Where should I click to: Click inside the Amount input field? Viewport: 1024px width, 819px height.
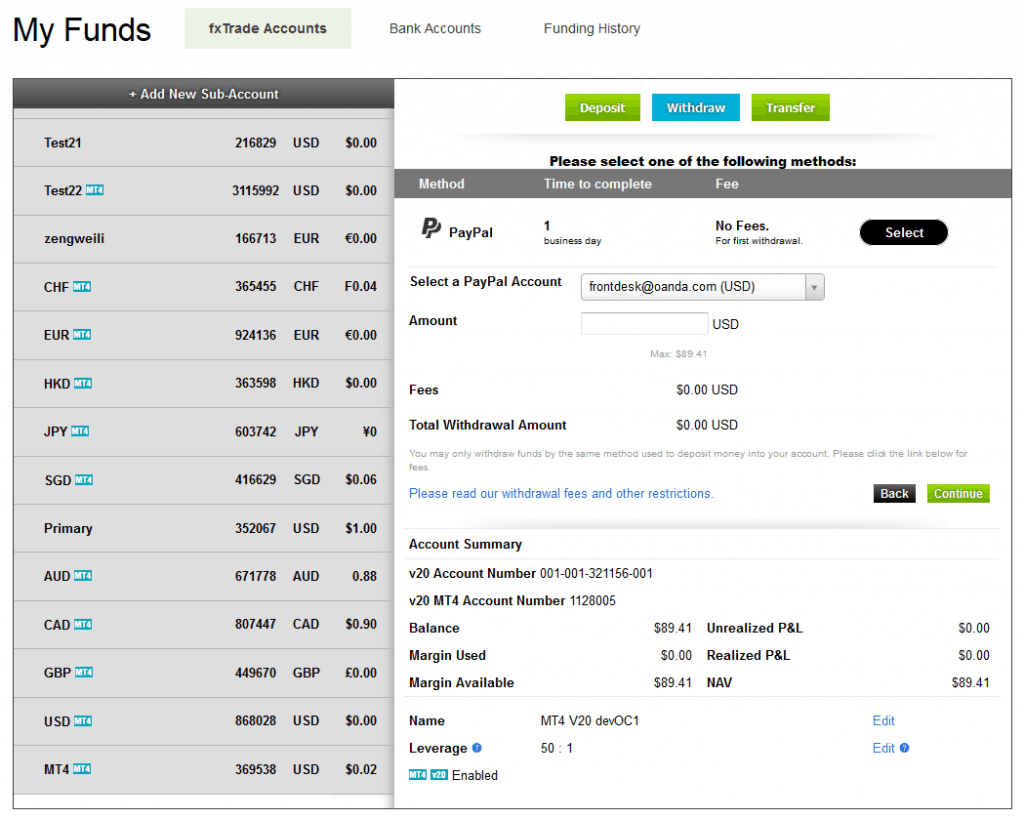644,323
